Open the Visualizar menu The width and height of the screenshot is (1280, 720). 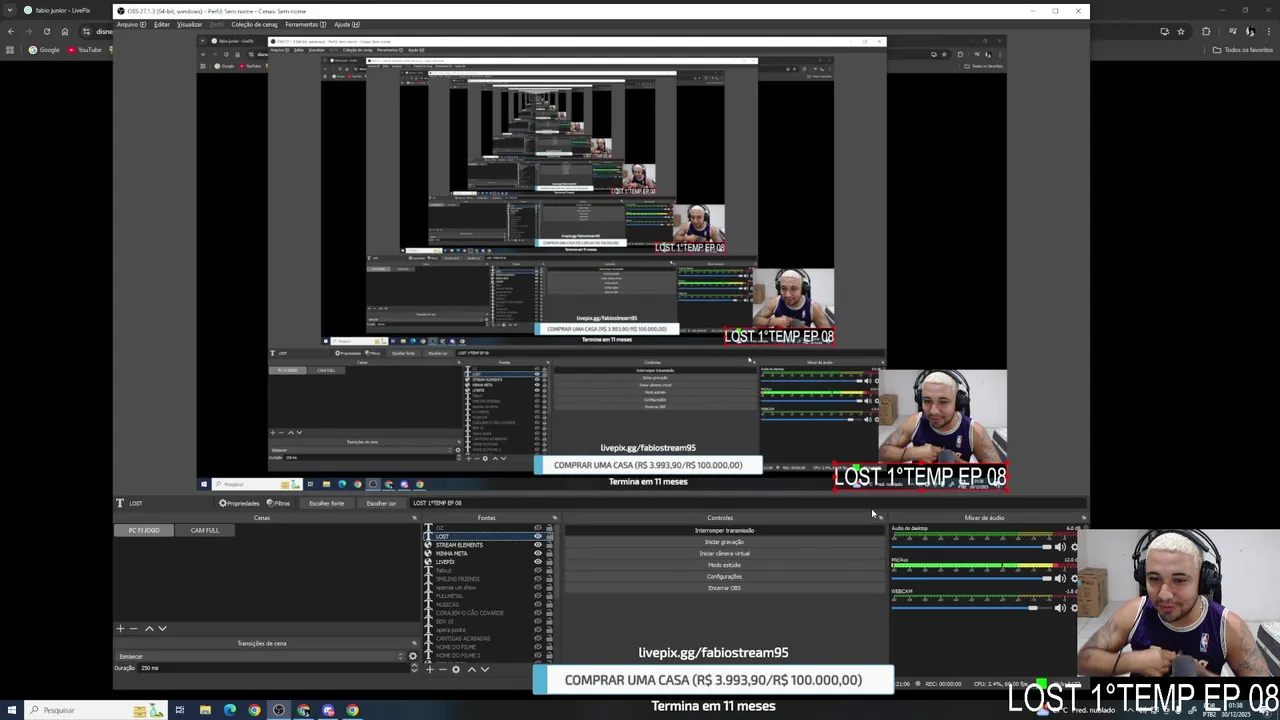click(x=190, y=24)
